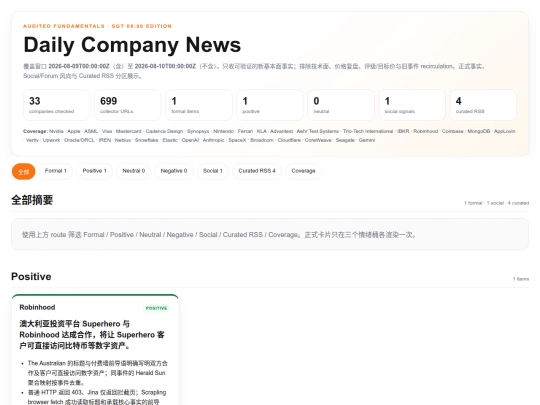Click the bullet mentioning HTTP 403
The width and height of the screenshot is (540, 405).
coord(97,397)
